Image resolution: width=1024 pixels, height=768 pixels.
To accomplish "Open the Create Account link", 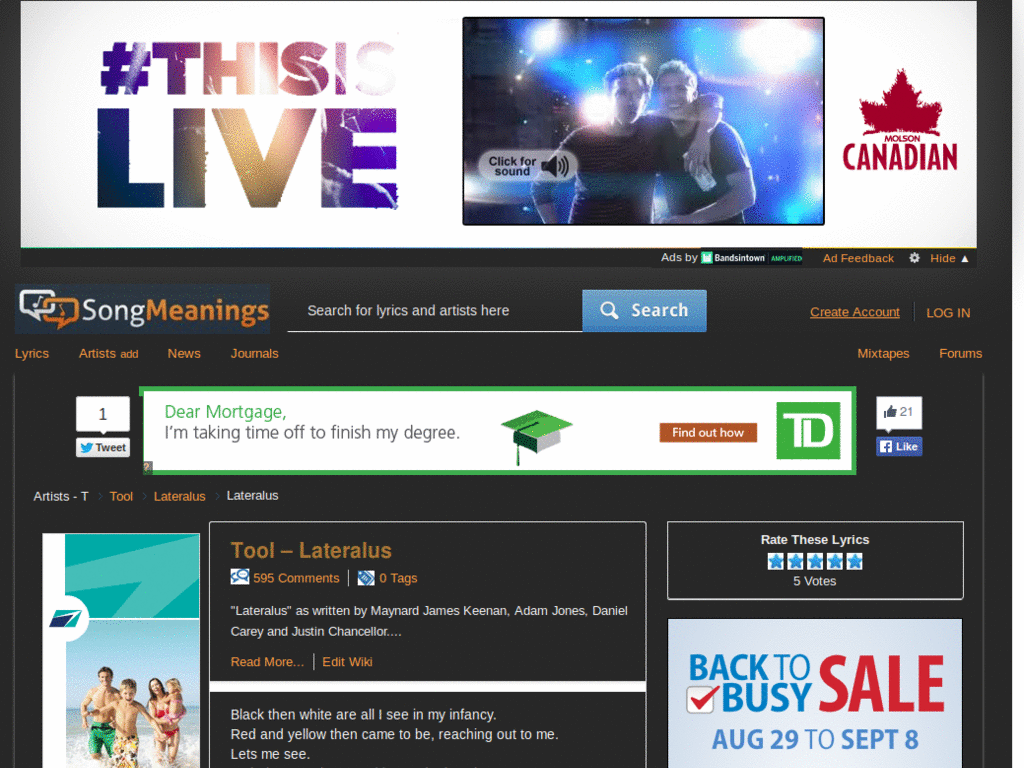I will click(x=854, y=312).
